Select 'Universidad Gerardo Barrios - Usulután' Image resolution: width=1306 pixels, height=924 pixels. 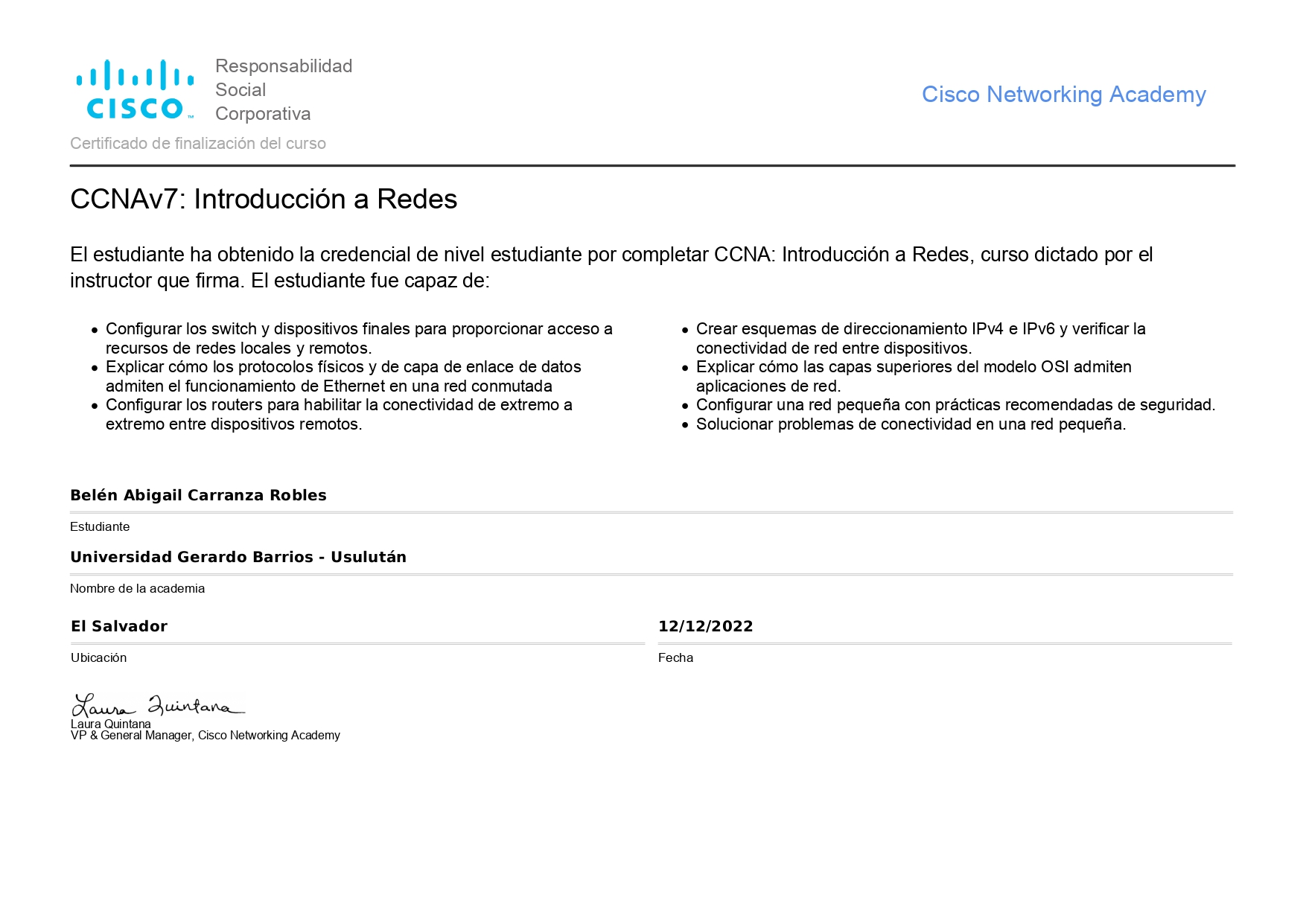pyautogui.click(x=238, y=556)
